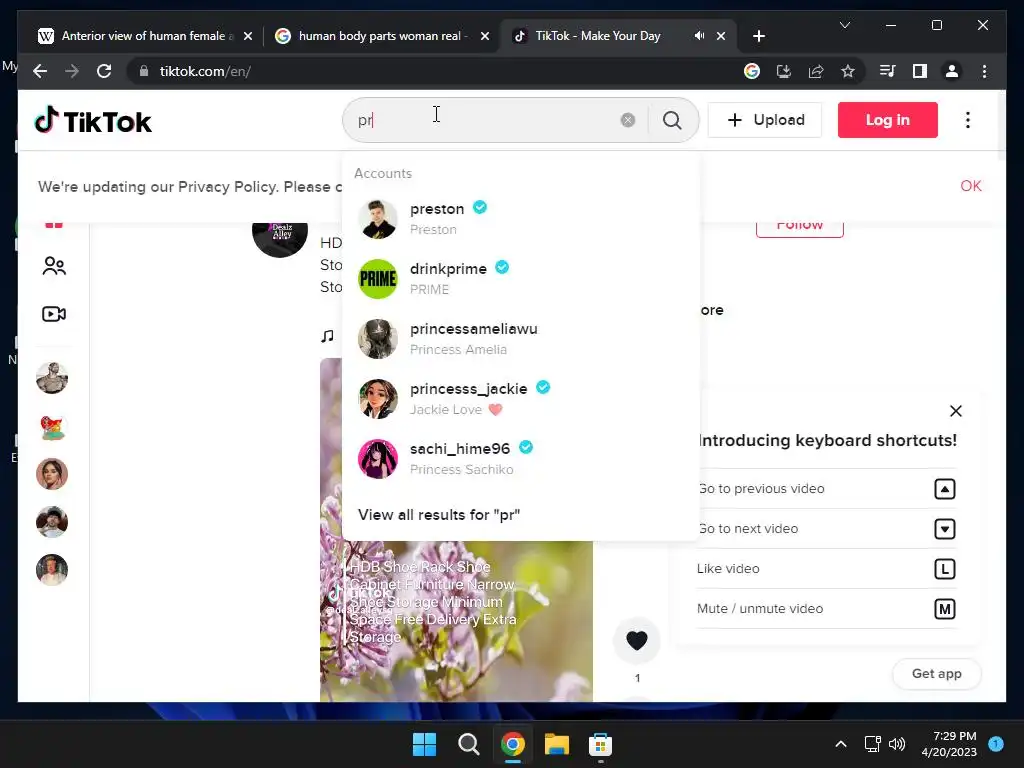Screen dimensions: 1024x768
Task: Open a new browser tab
Action: pos(758,36)
